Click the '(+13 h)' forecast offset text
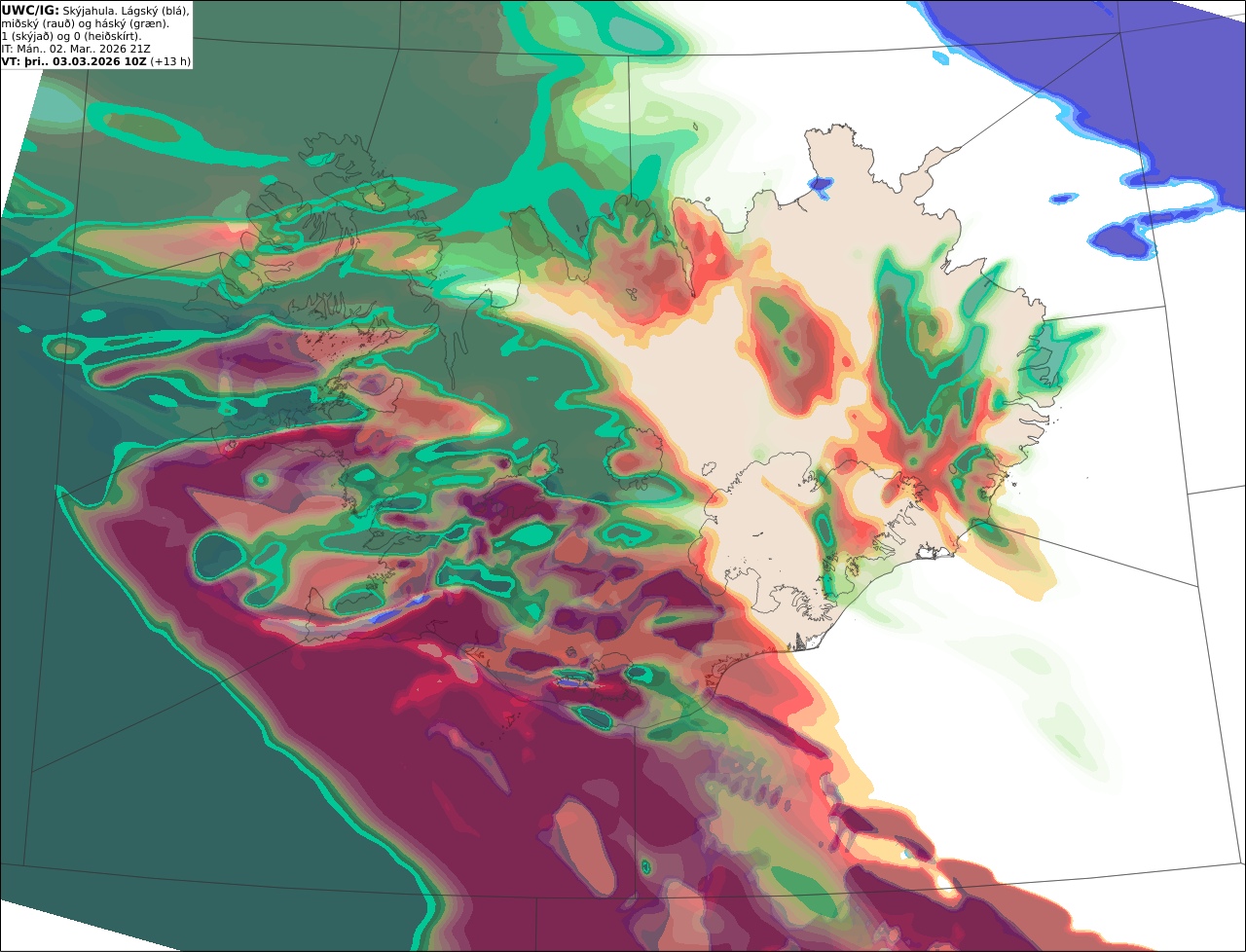 tap(170, 61)
